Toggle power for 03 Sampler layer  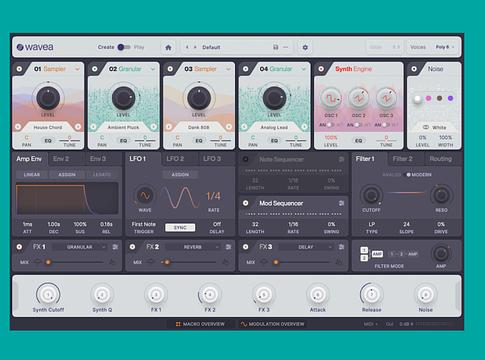coord(170,69)
